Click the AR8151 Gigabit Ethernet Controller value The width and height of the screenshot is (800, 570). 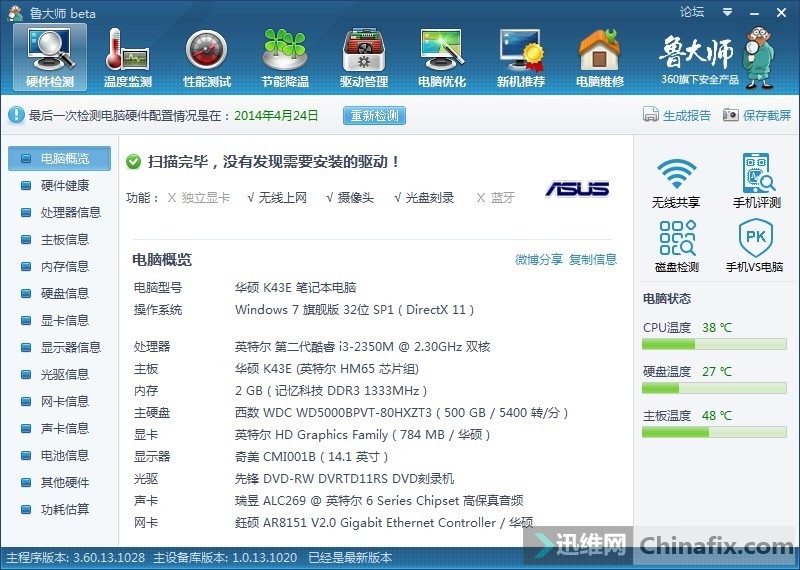384,522
